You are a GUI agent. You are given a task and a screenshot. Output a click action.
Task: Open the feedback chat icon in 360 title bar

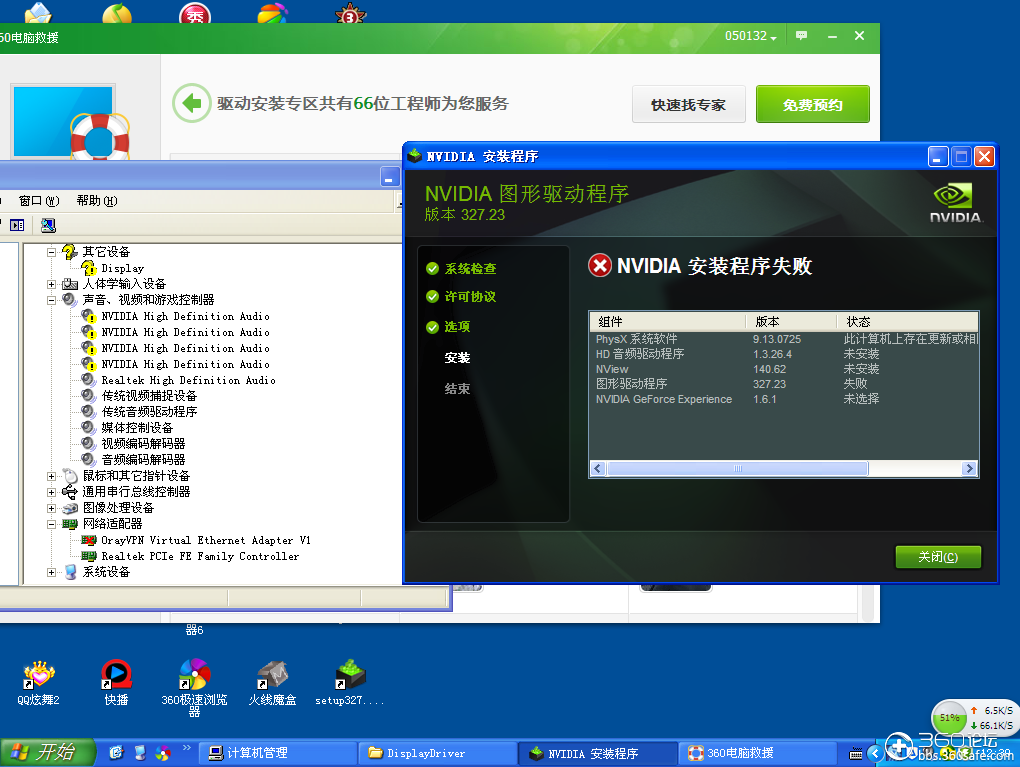pyautogui.click(x=801, y=36)
